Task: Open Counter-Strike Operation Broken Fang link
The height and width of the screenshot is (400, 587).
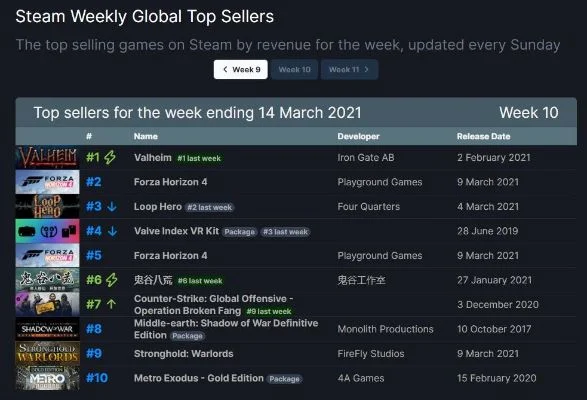Action: tap(213, 304)
